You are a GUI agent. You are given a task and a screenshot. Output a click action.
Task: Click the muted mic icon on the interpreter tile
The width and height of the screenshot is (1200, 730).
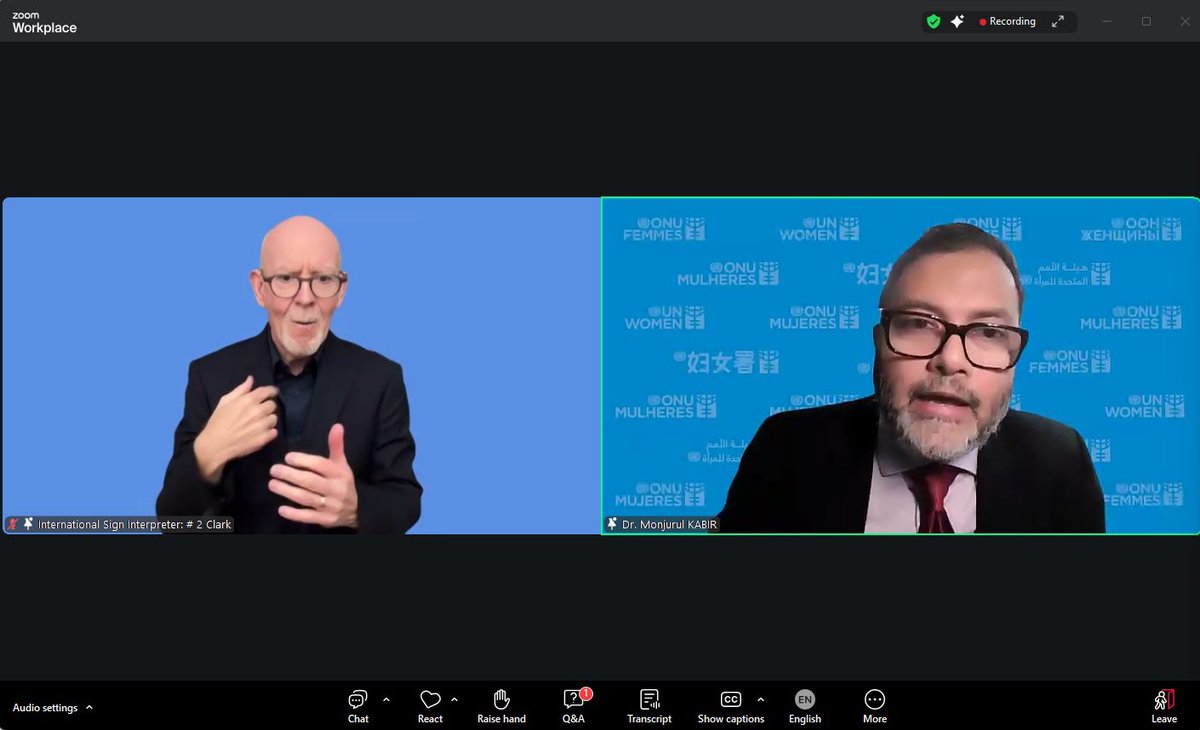point(13,524)
